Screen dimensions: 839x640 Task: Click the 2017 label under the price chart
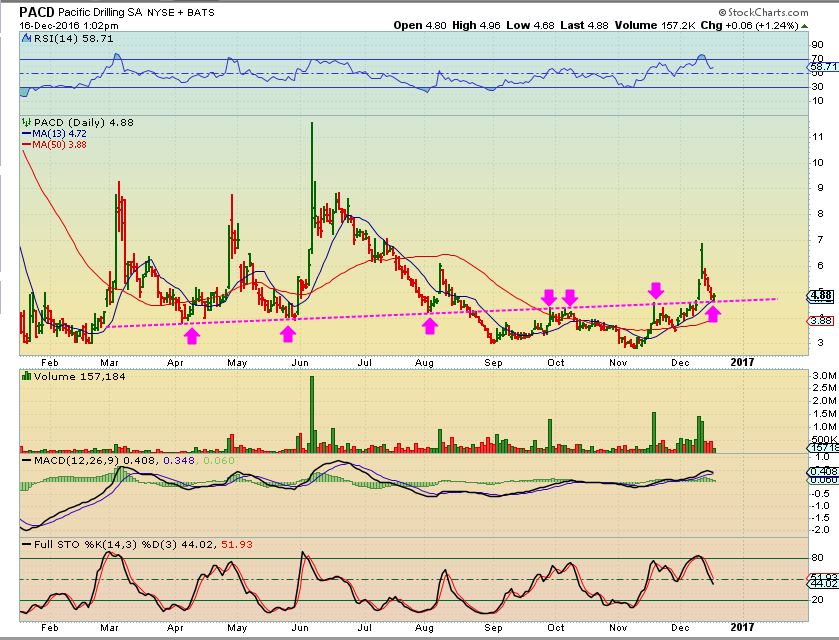[742, 362]
